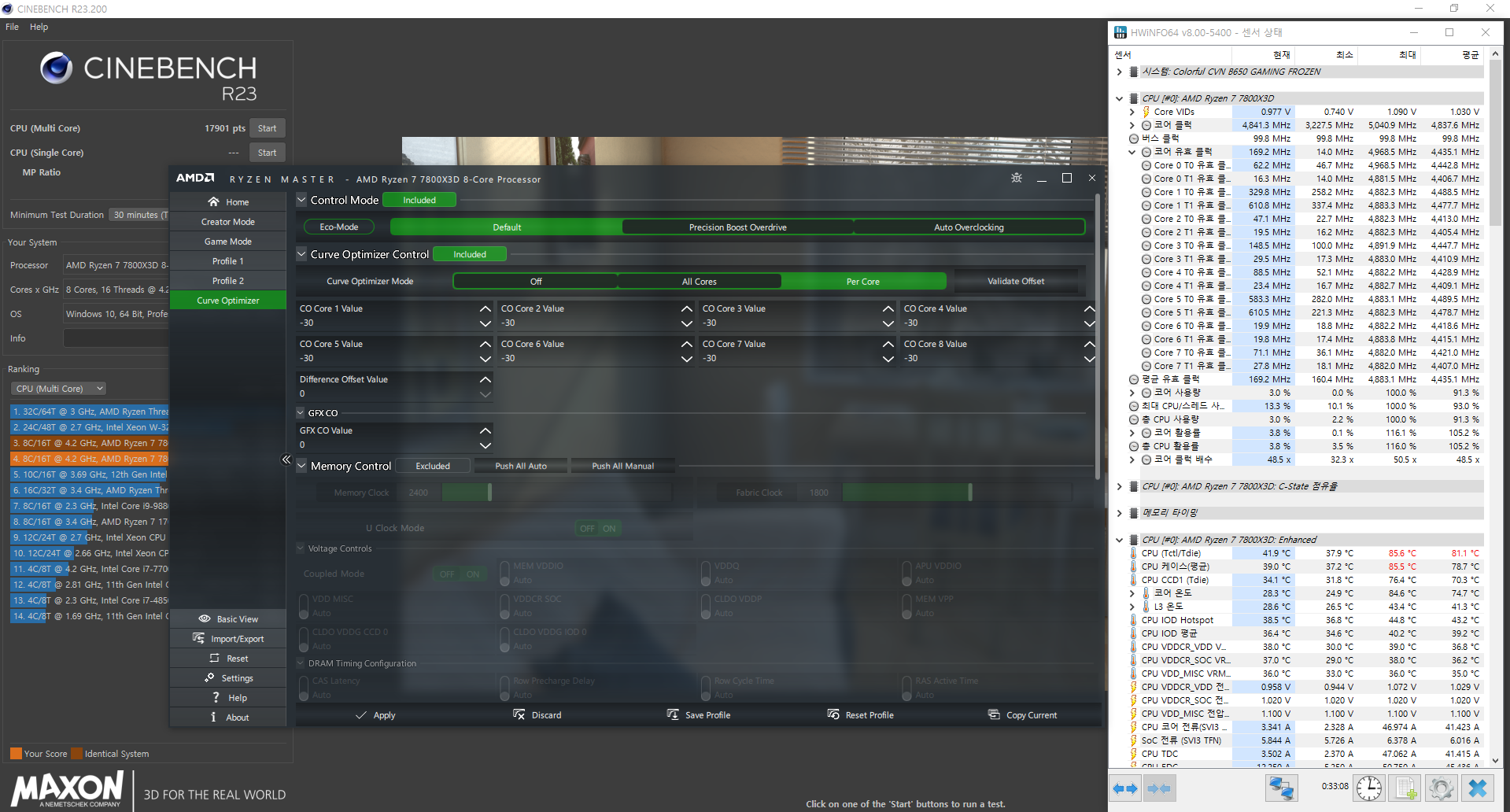Click Reset Profile in bottom bar
Viewport: 1510px width, 812px height.
coord(861,715)
